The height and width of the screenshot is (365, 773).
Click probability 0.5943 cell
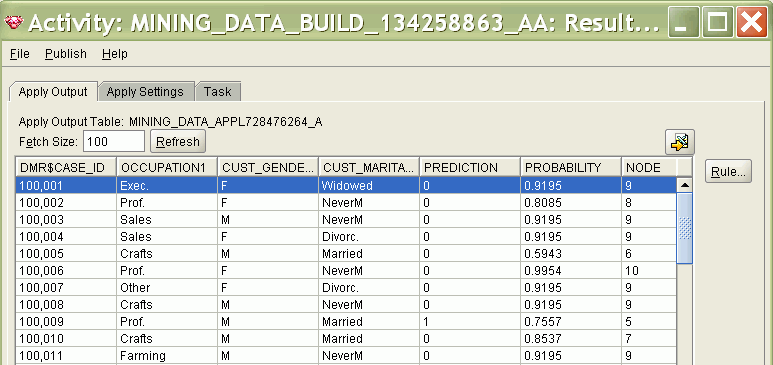coord(571,254)
